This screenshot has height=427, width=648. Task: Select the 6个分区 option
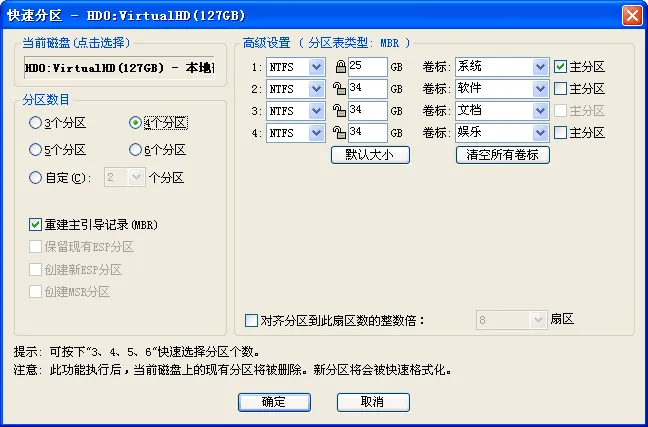(x=135, y=150)
